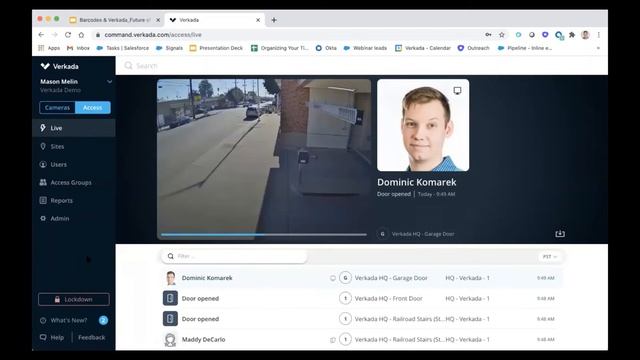Open the Signals bookmark
The width and height of the screenshot is (640, 360).
click(169, 48)
